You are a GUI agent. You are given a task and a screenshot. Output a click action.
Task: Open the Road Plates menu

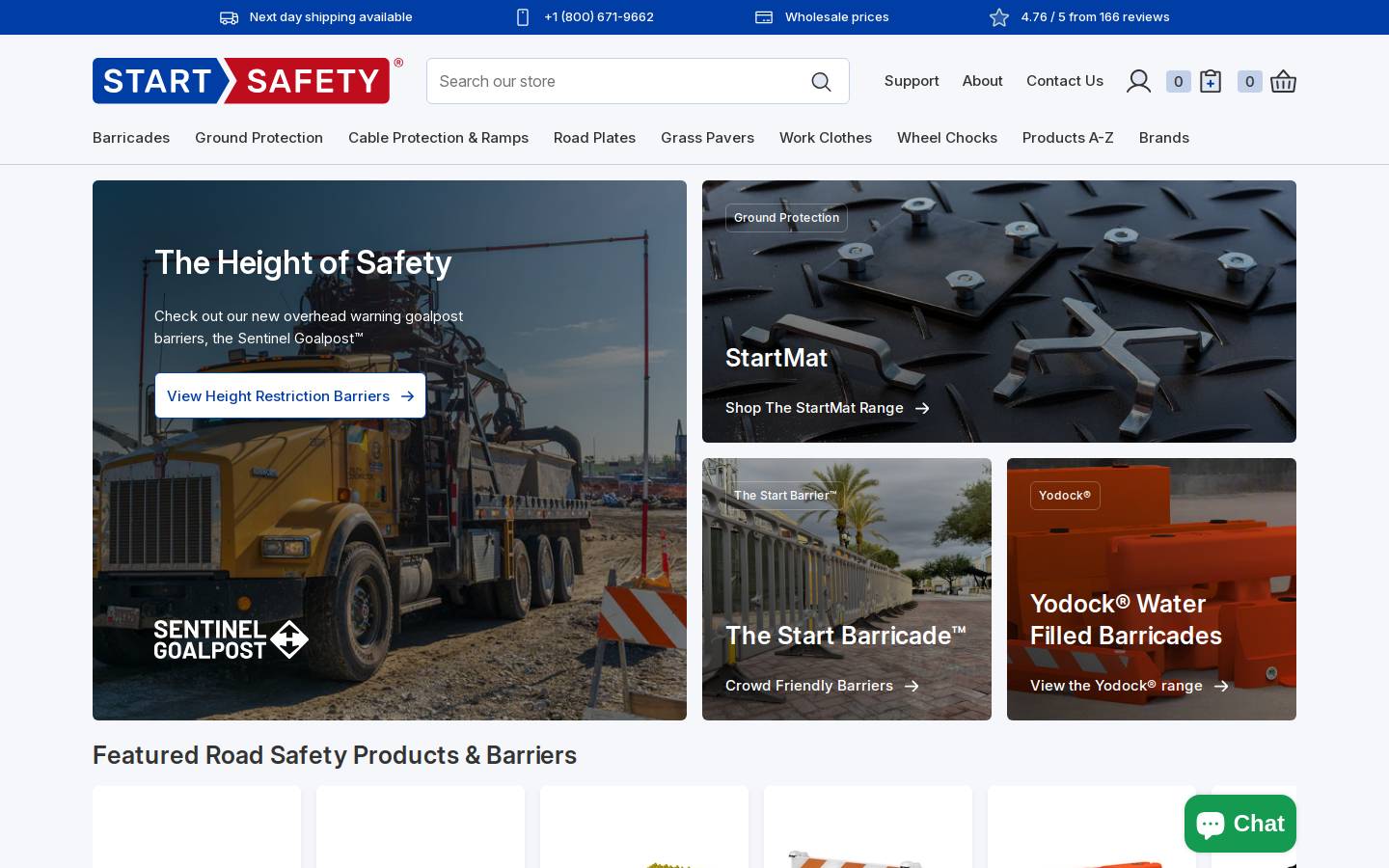pos(594,138)
